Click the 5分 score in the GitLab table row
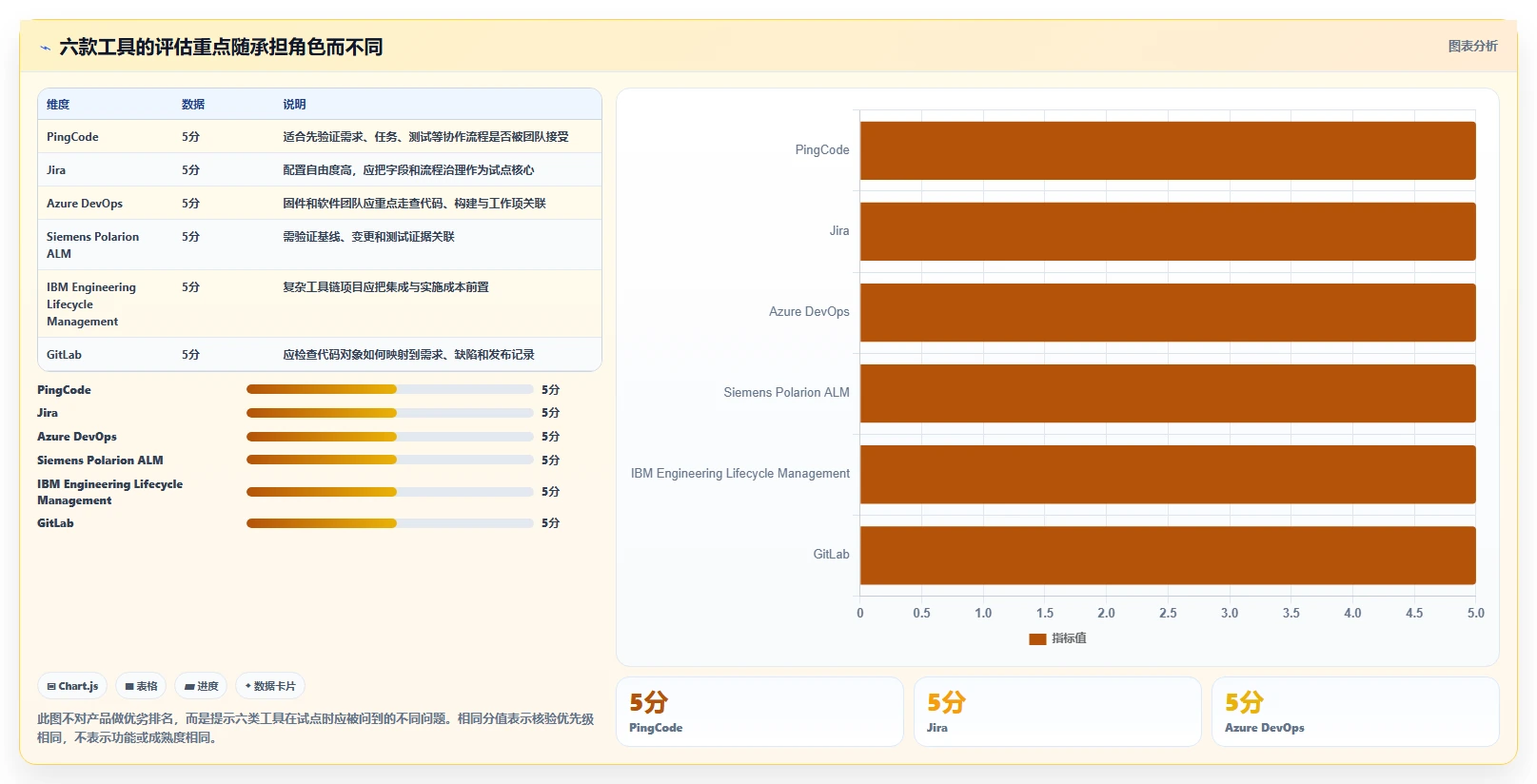 190,355
